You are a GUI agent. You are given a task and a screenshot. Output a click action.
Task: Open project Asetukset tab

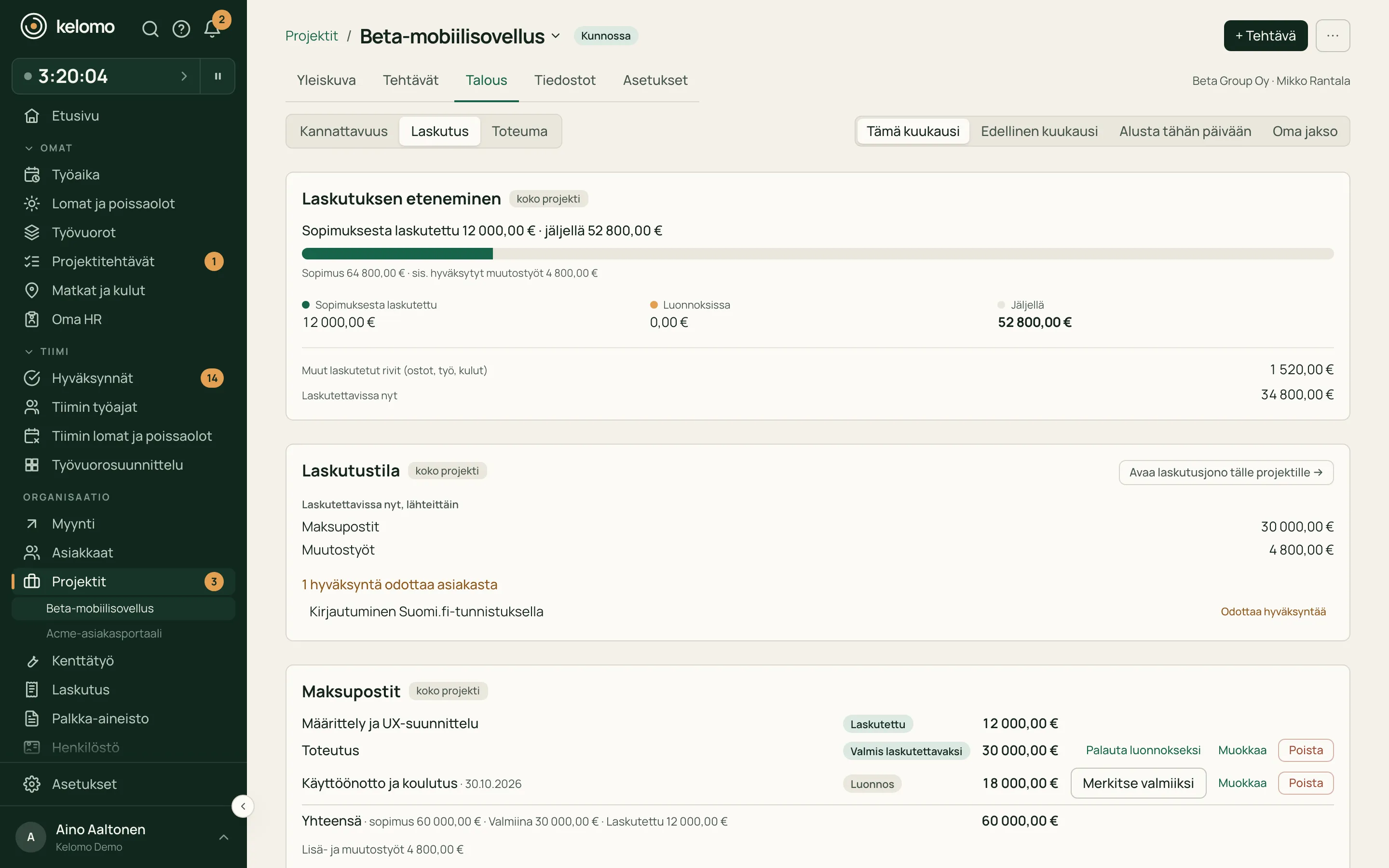click(655, 81)
